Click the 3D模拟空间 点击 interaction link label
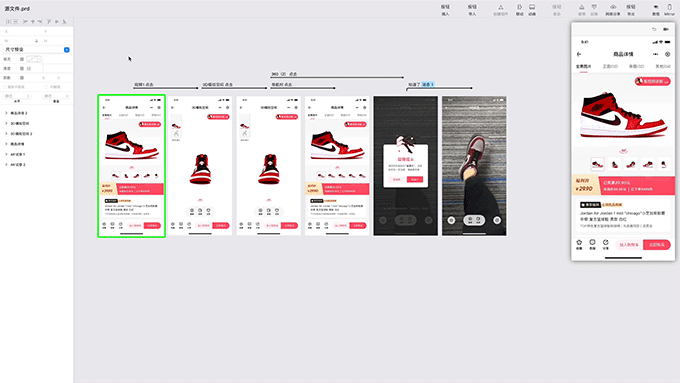680x383 pixels. [x=218, y=85]
